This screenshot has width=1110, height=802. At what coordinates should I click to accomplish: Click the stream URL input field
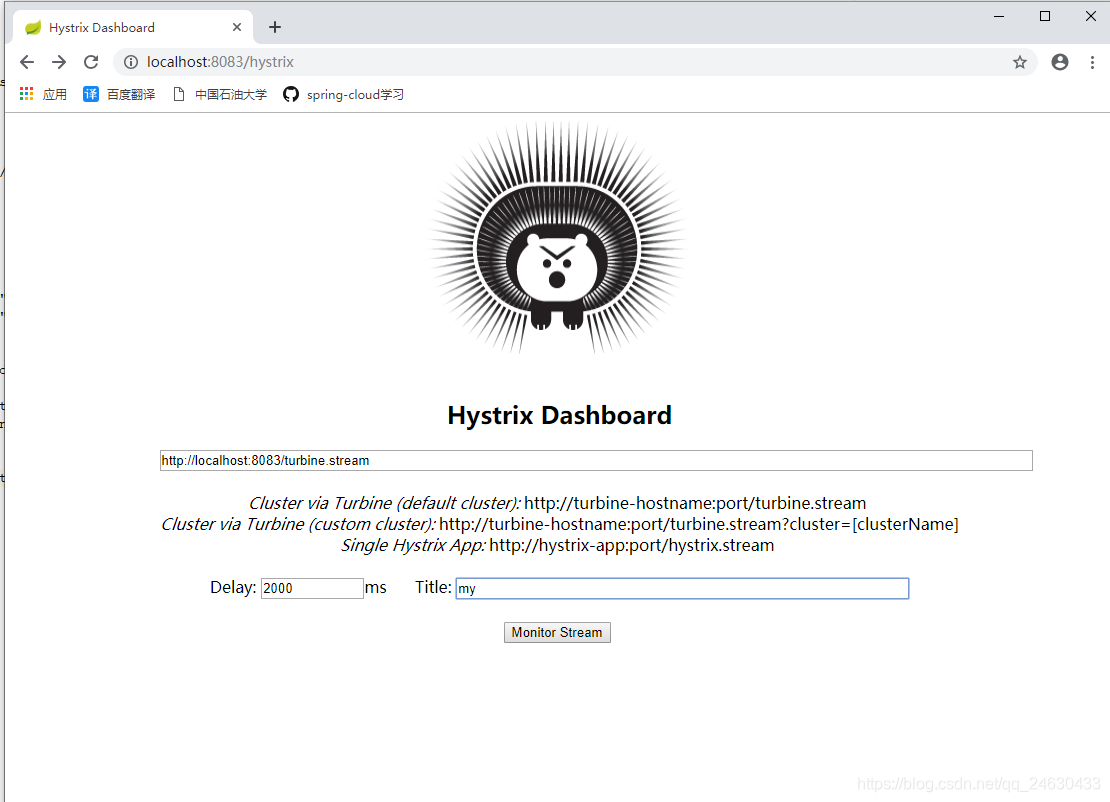point(596,460)
